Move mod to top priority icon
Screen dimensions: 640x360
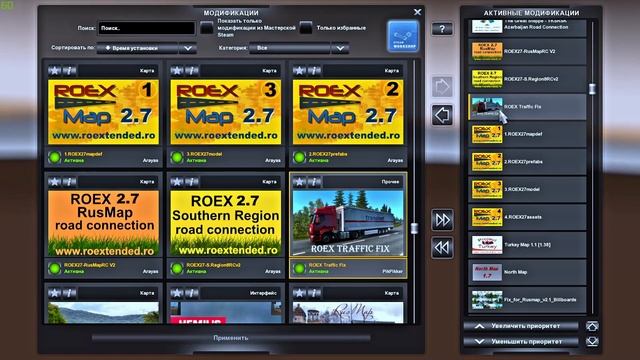coord(592,326)
